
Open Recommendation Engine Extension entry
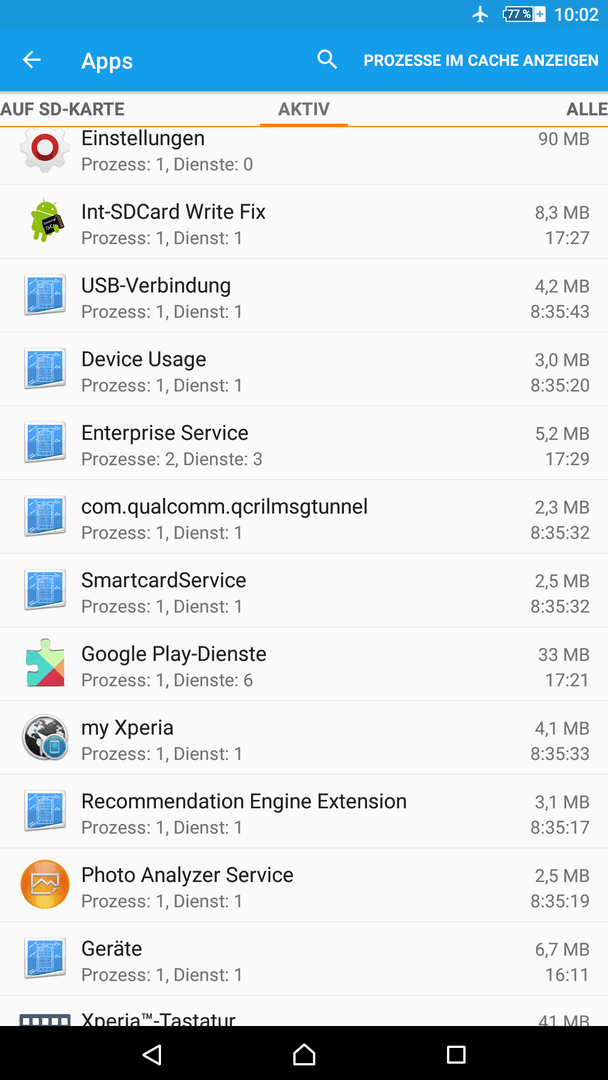[x=304, y=811]
